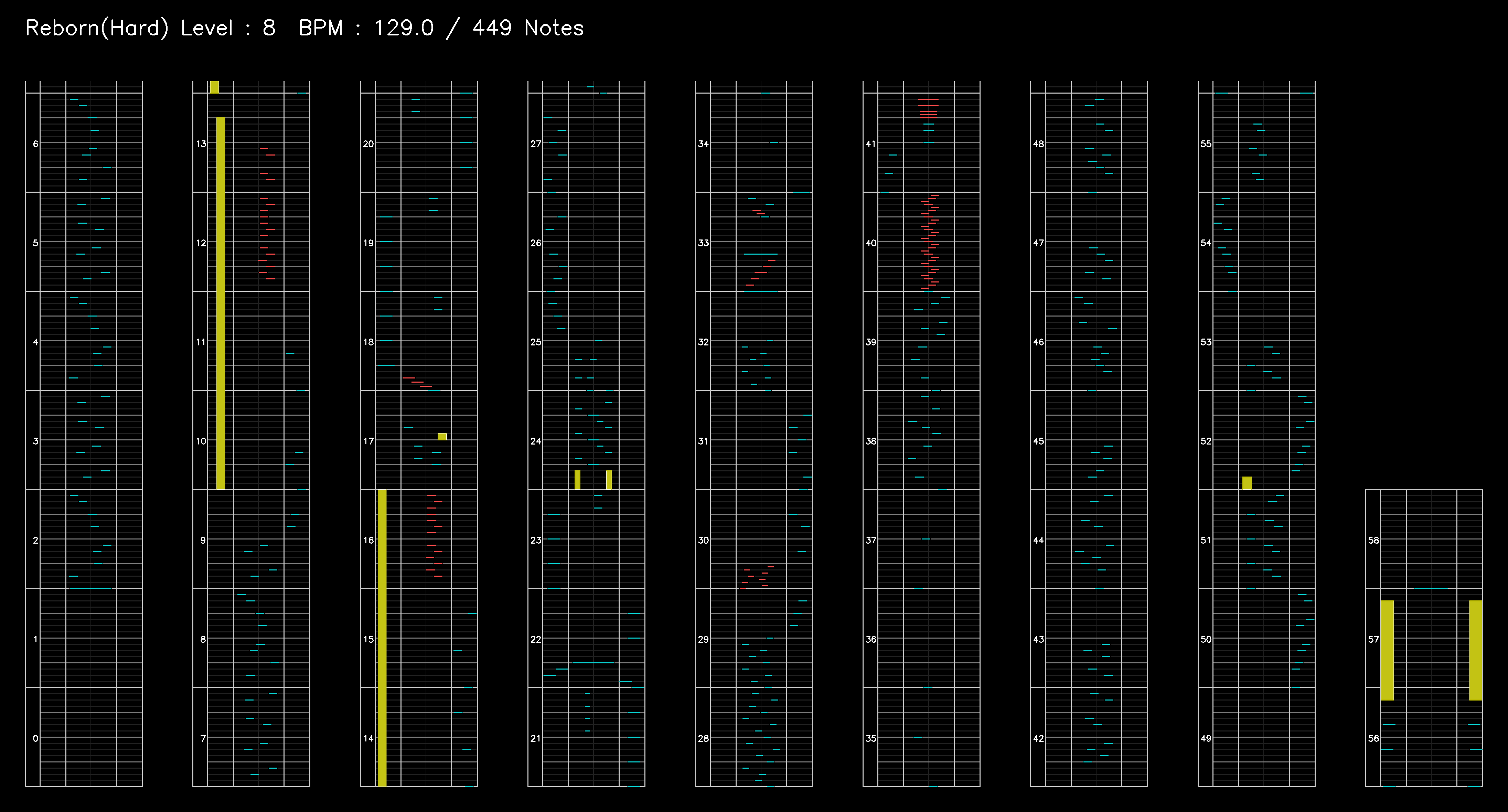Click measure number 0
This screenshot has height=812, width=1508.
pos(36,738)
